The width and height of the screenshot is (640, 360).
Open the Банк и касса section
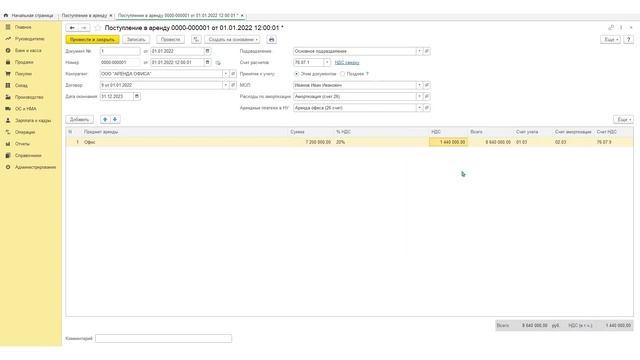coord(28,50)
